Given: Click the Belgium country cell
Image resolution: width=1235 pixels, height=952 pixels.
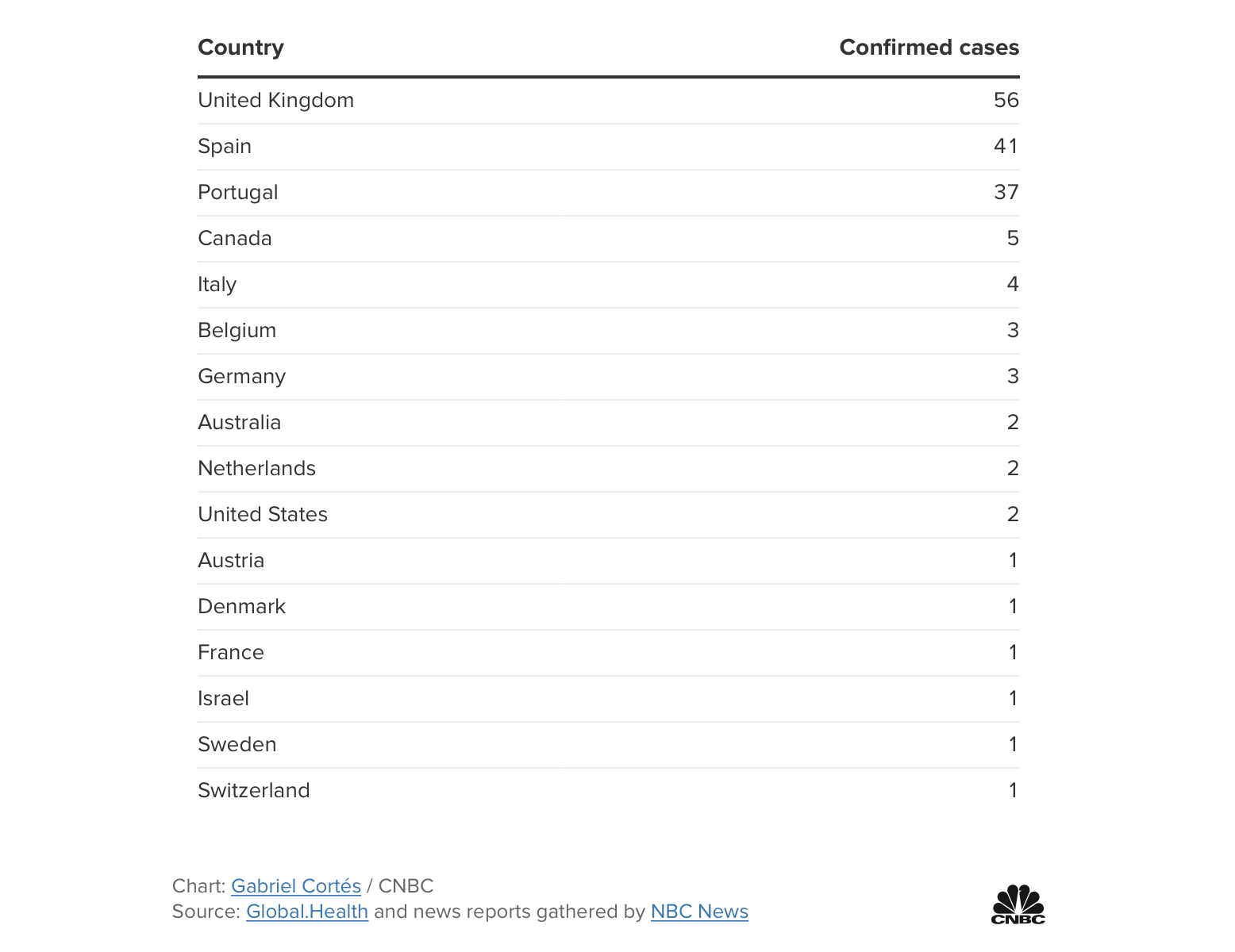Looking at the screenshot, I should pos(237,331).
